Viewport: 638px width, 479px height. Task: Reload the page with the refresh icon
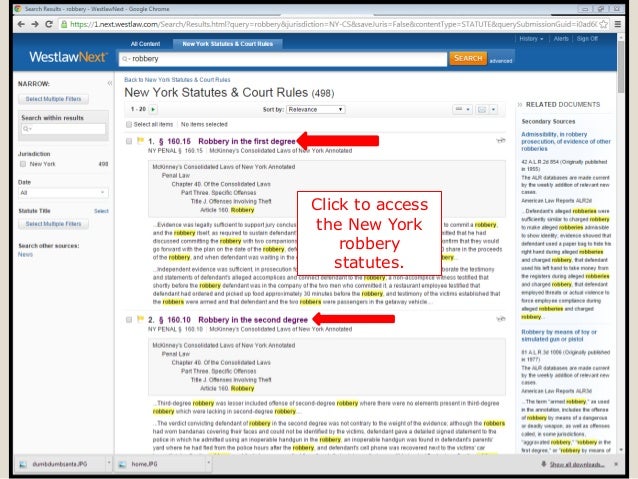49,24
